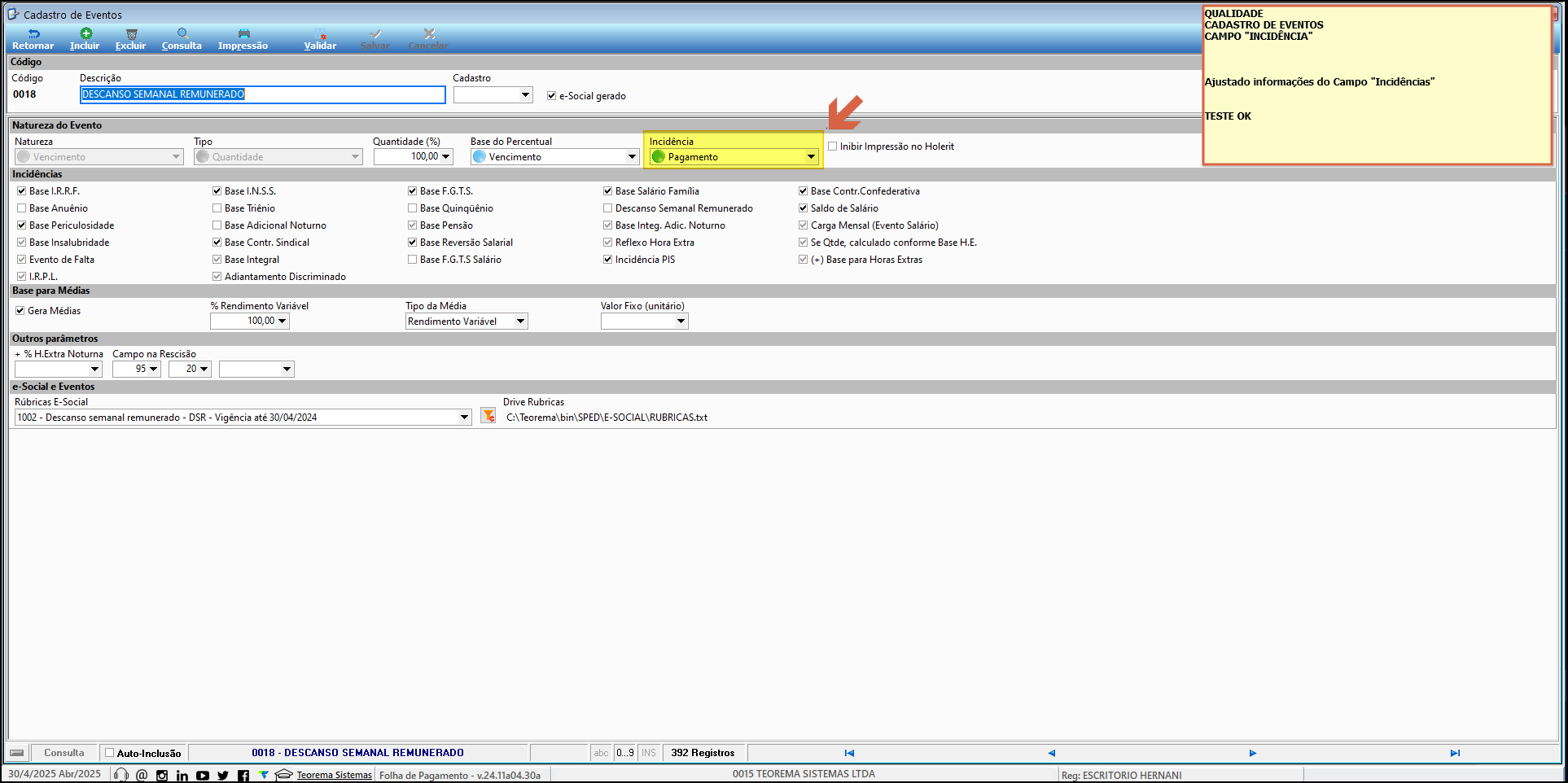Click Descrição input field
Screen dimensions: 1568x783
coord(262,94)
